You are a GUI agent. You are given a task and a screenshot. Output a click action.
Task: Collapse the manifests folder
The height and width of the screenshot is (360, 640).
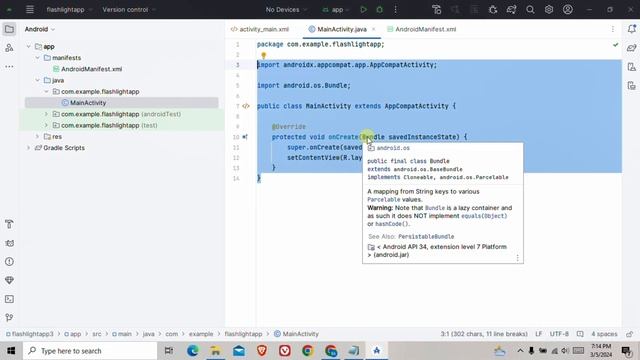(x=38, y=58)
